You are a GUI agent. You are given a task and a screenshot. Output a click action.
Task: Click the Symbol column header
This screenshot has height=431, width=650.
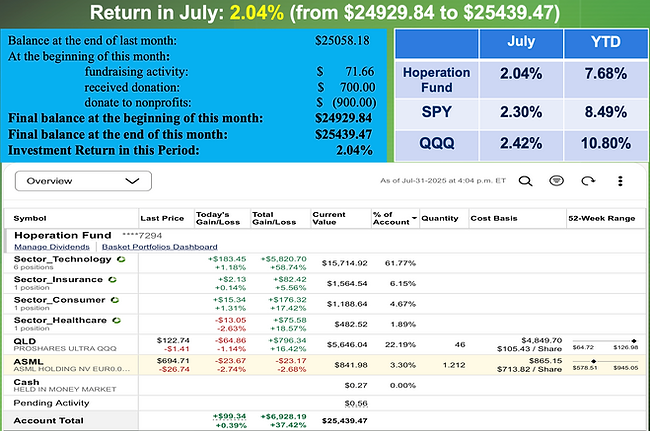30,218
